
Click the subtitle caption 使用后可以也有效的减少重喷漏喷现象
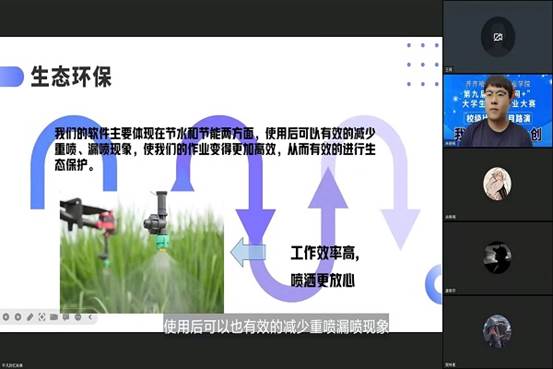pos(276,327)
